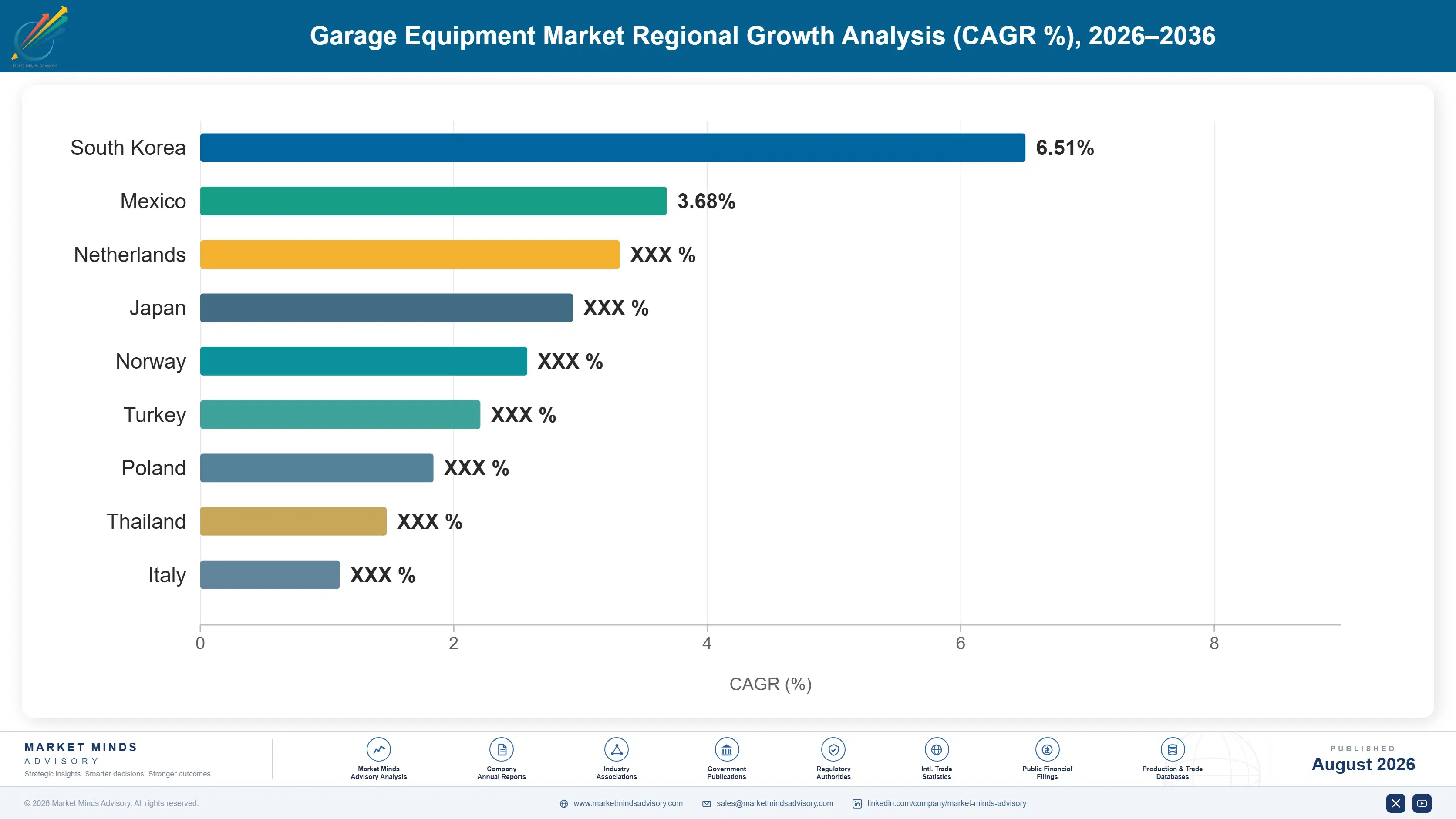This screenshot has width=1456, height=819.
Task: Click the August 2026 published date
Action: click(1363, 764)
